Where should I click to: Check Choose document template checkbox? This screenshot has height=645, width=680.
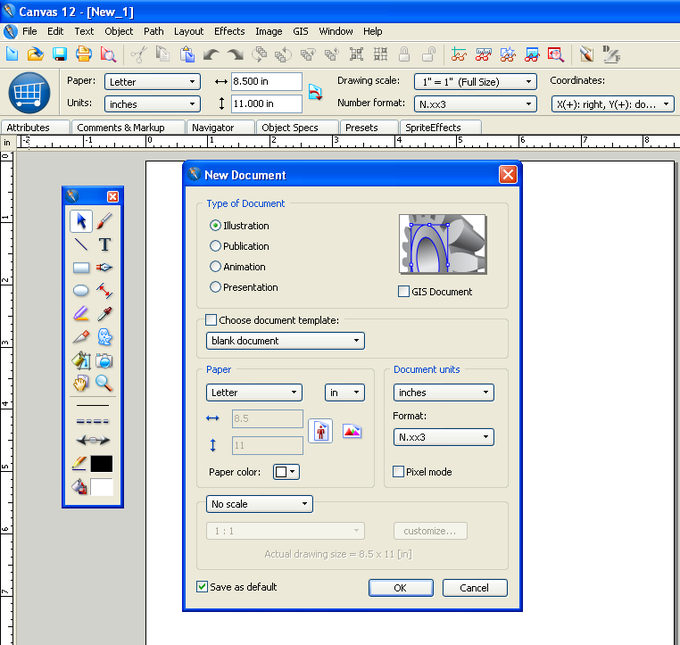(211, 320)
